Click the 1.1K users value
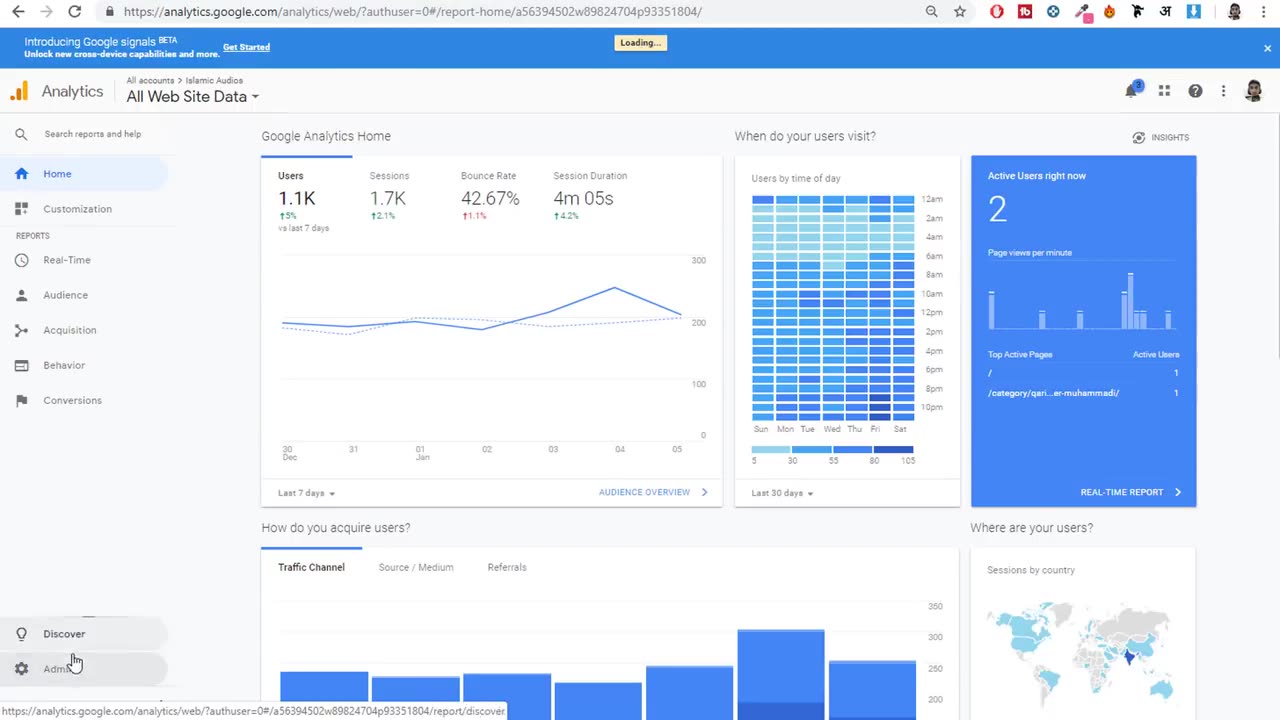 297,198
